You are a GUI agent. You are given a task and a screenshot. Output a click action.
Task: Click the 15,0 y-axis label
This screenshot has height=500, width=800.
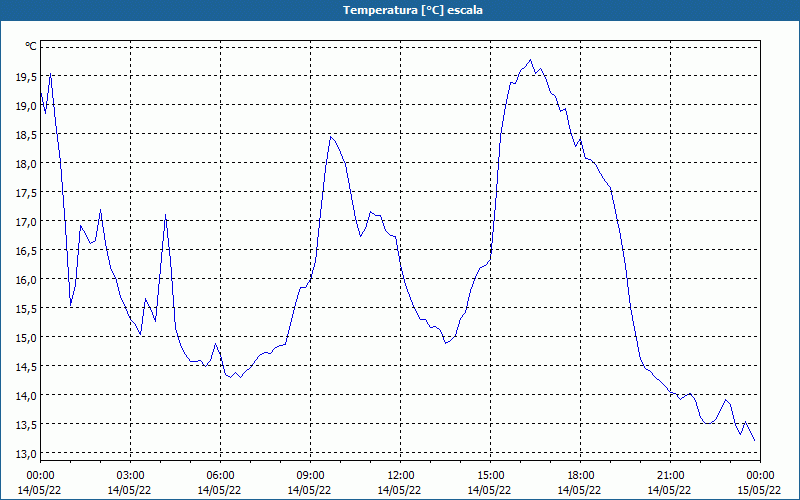click(x=27, y=338)
